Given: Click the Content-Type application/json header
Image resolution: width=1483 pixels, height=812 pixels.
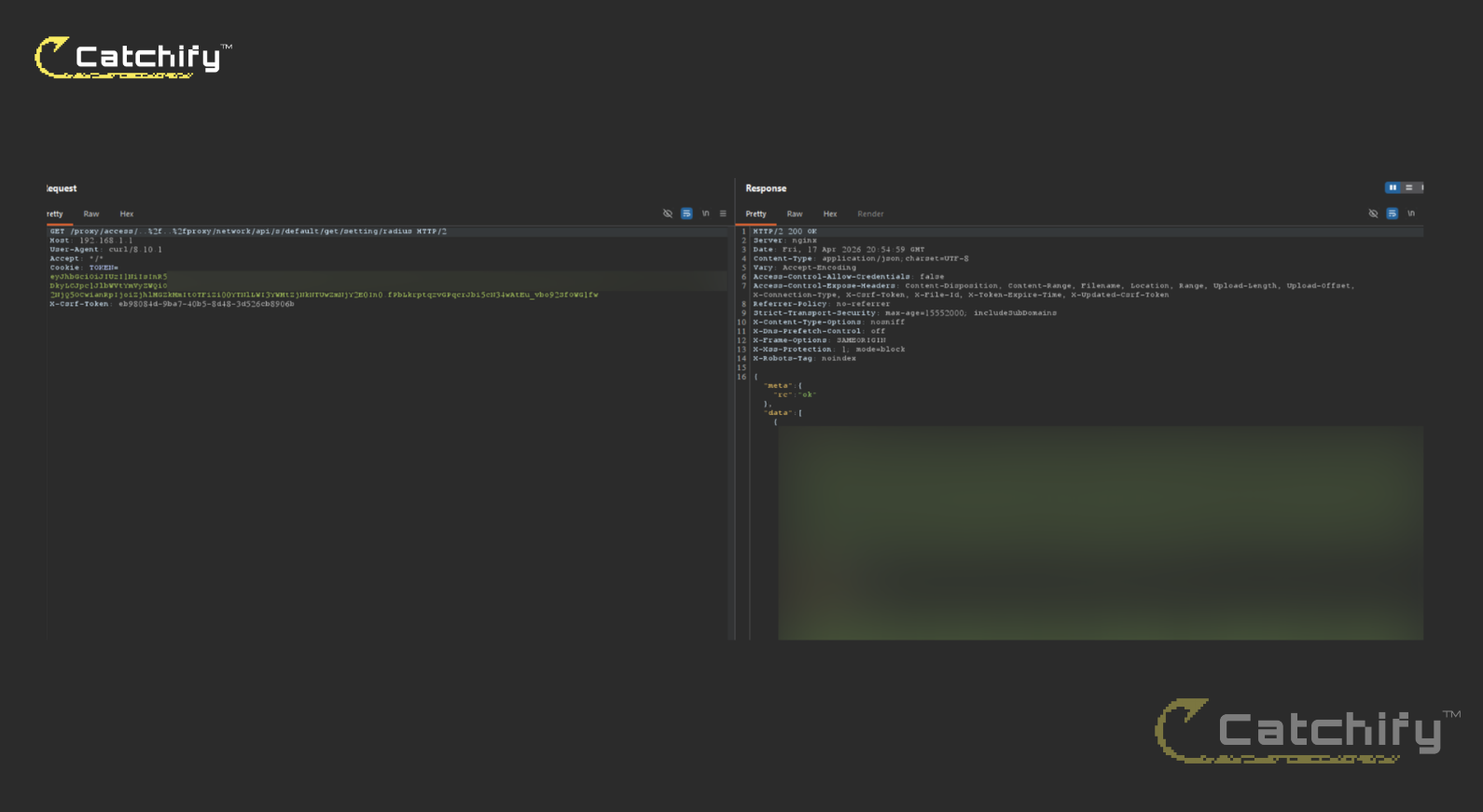Looking at the screenshot, I should click(x=861, y=258).
